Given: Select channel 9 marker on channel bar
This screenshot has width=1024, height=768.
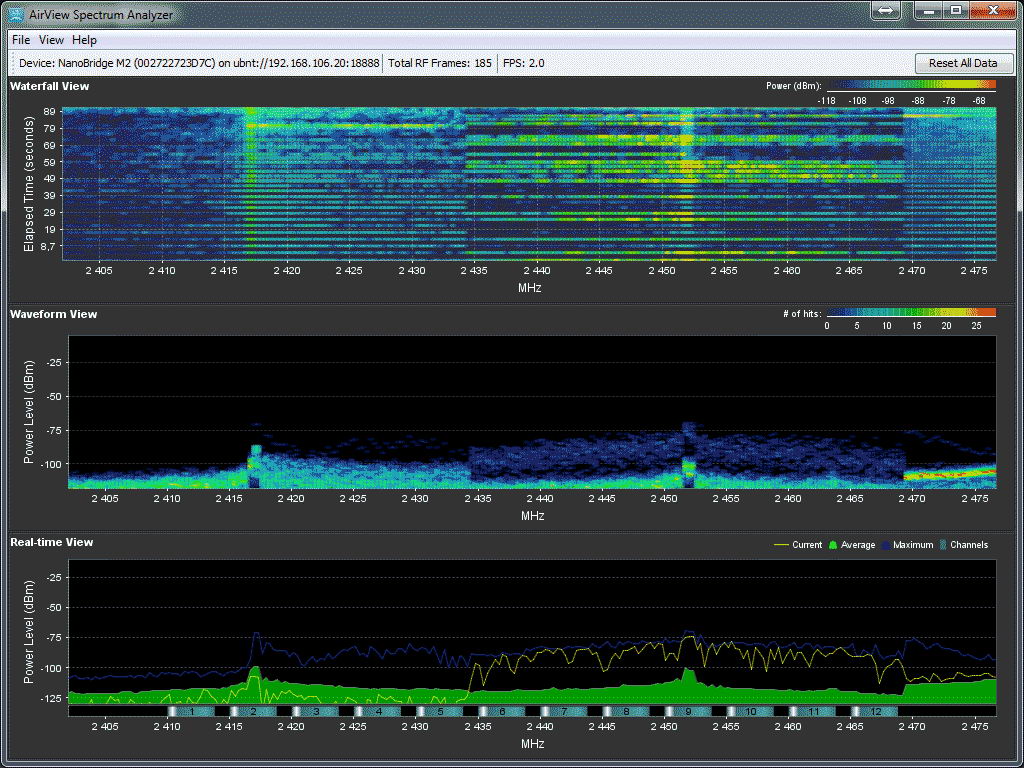Looking at the screenshot, I should [x=688, y=711].
